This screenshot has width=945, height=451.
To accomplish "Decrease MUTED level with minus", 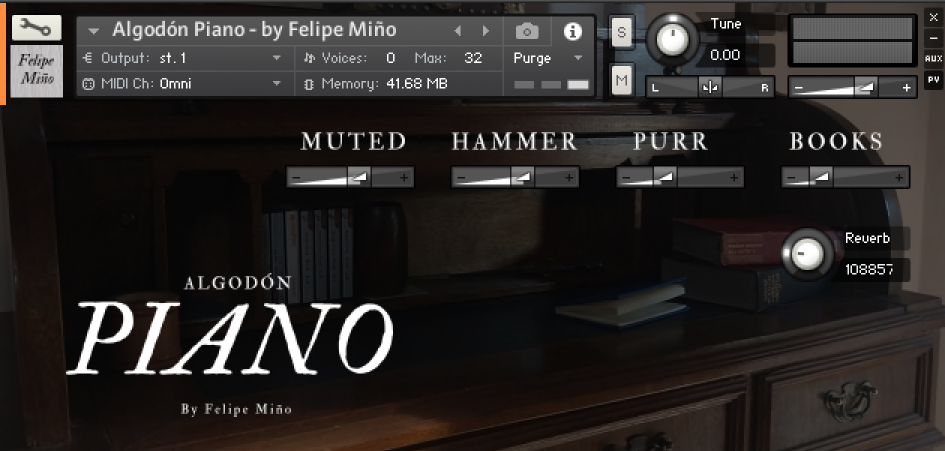I will click(x=296, y=178).
